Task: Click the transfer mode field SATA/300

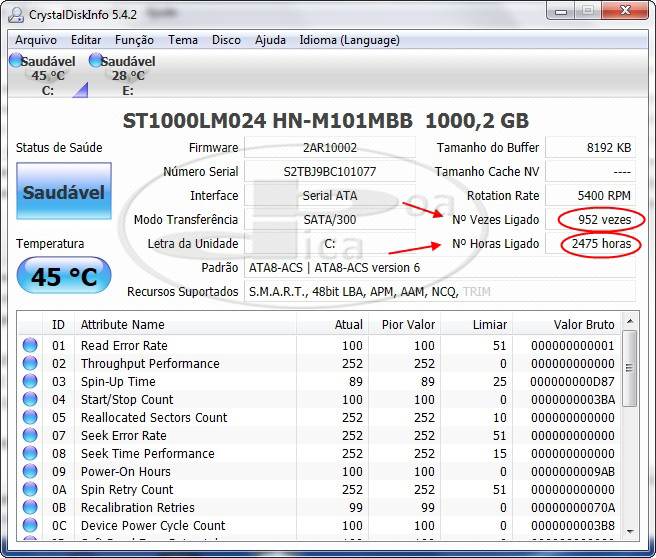Action: [x=330, y=220]
